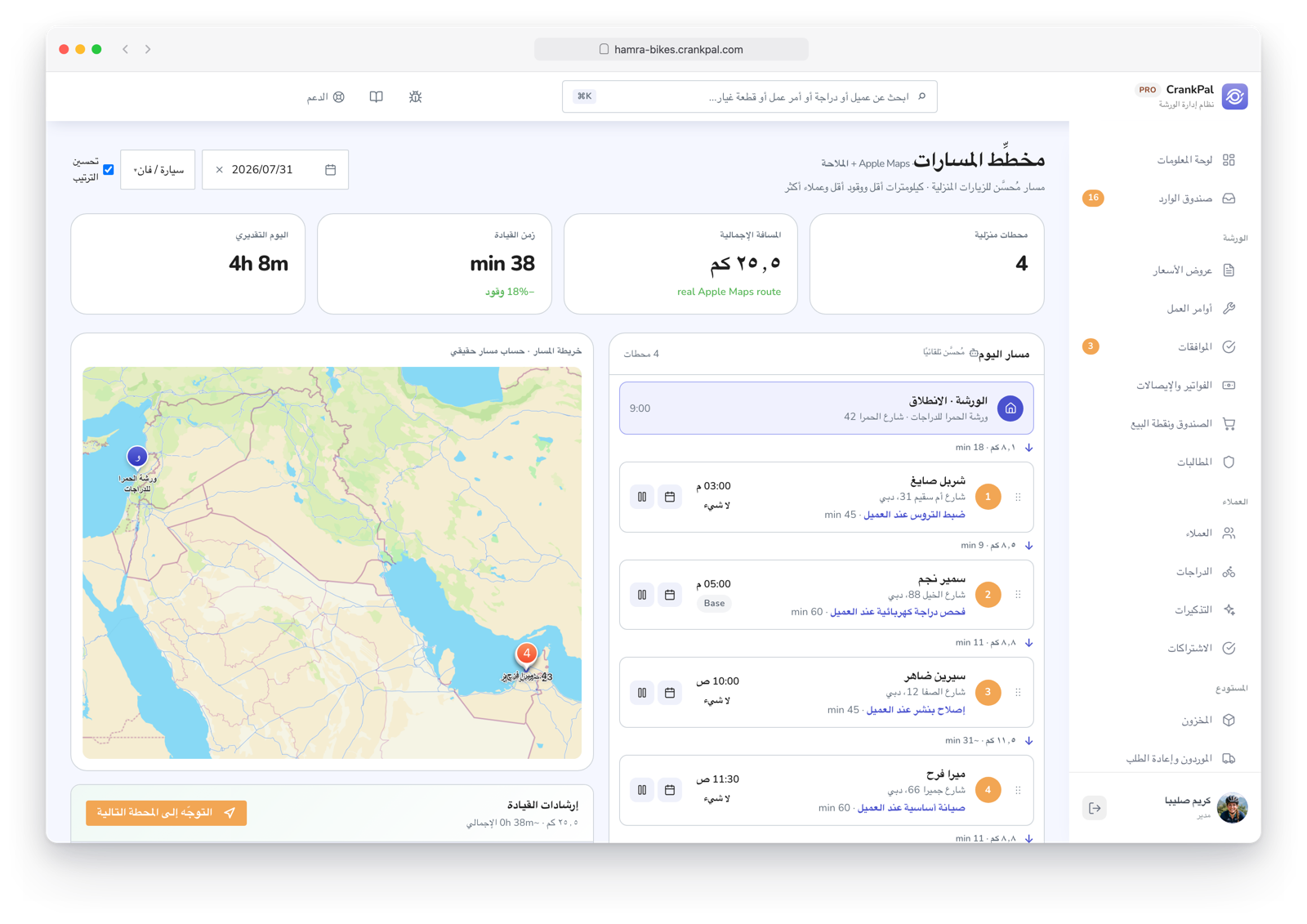Click the drag handle of سمير نجم stop
This screenshot has width=1307, height=924.
coord(1018,595)
